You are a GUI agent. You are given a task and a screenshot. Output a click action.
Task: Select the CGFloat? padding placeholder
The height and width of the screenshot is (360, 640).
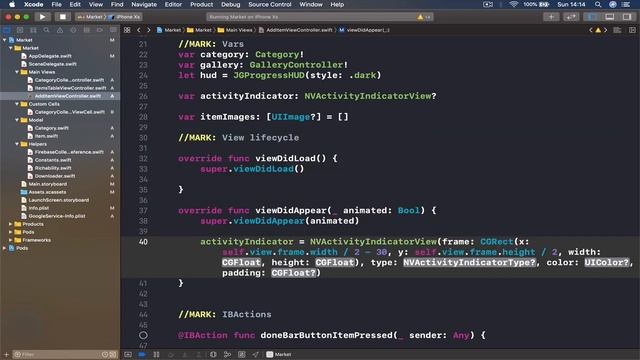click(294, 273)
